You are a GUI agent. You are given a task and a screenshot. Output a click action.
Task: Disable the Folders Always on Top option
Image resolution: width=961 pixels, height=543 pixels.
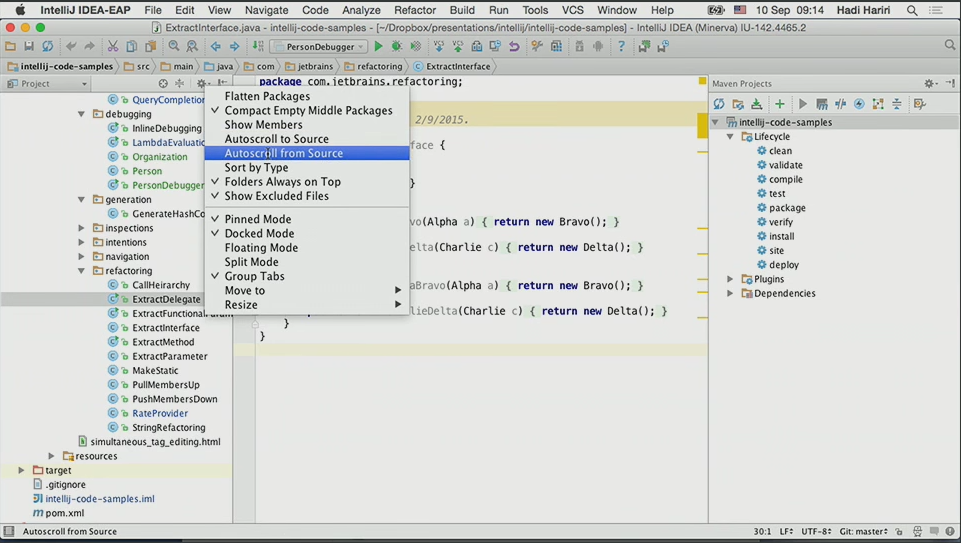[x=282, y=182]
